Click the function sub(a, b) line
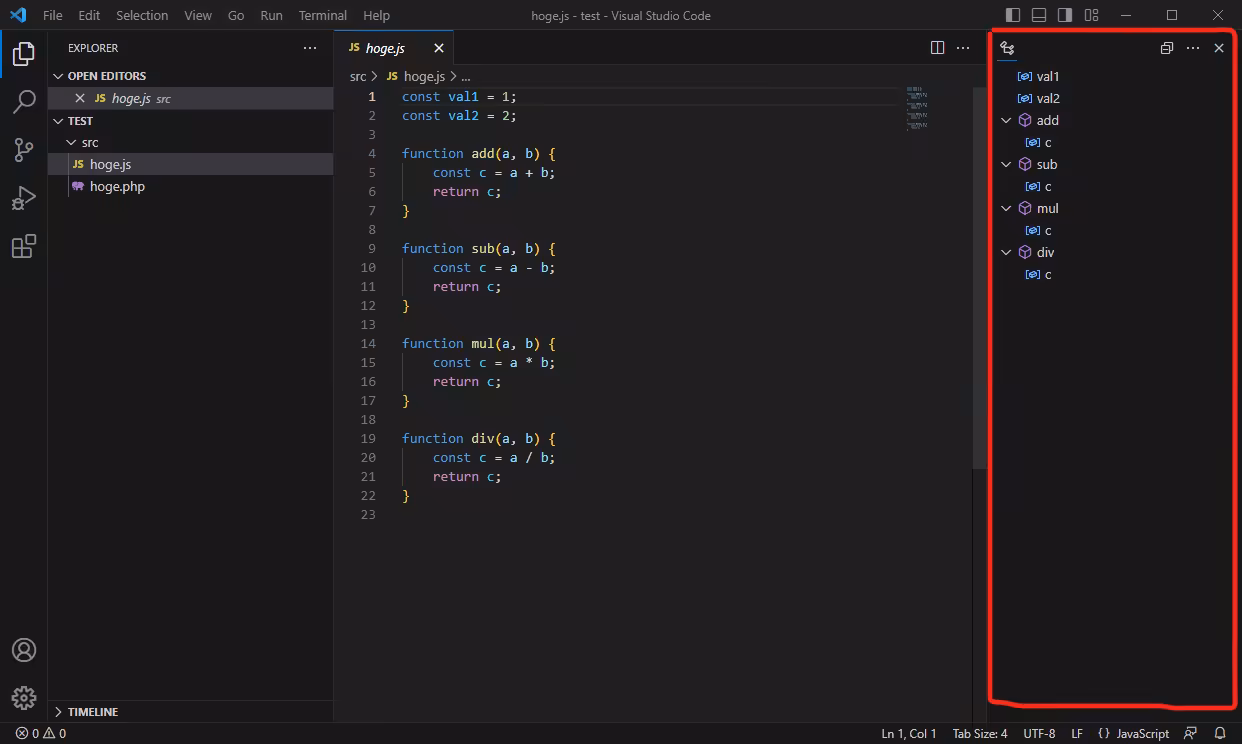 [478, 248]
